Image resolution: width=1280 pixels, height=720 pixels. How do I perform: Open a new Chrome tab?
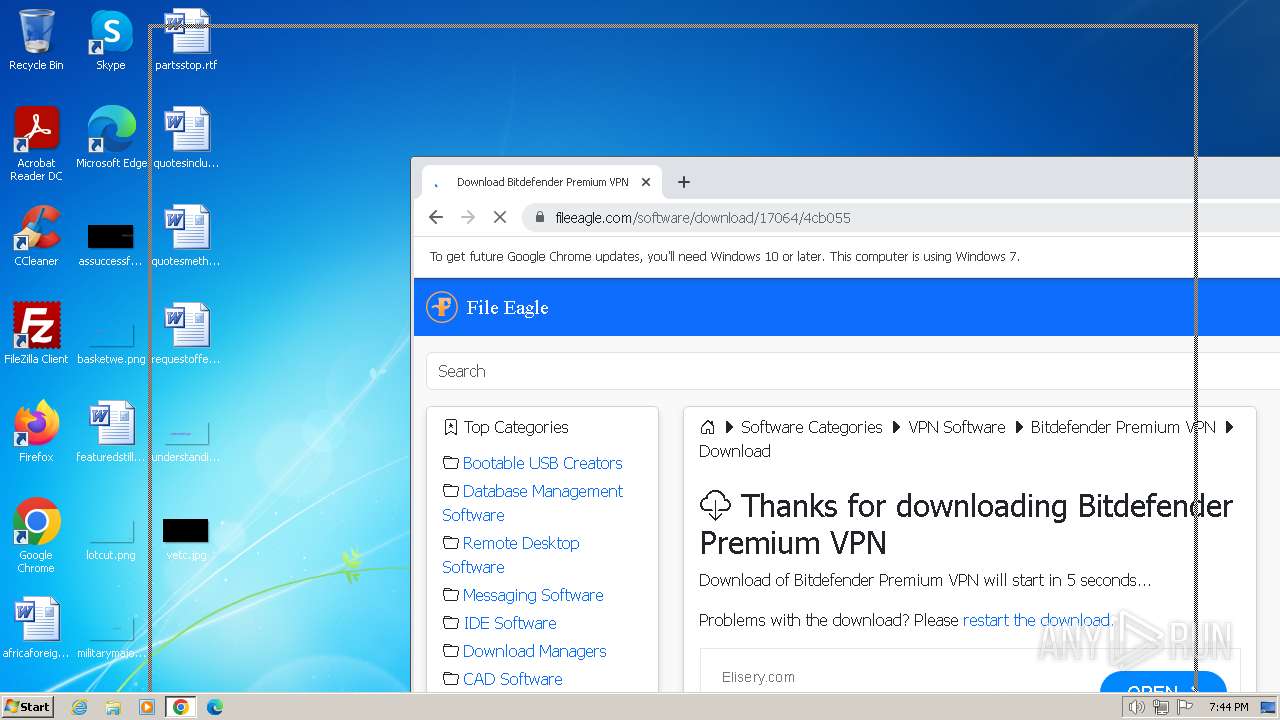click(684, 182)
